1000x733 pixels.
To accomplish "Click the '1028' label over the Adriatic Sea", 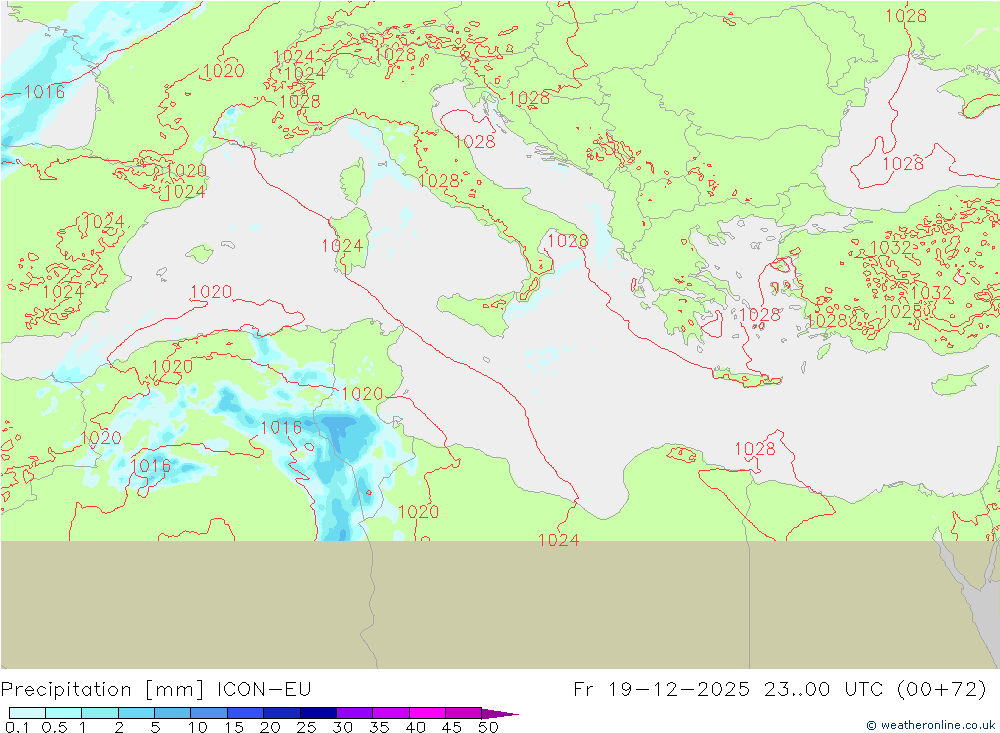I will pyautogui.click(x=475, y=142).
